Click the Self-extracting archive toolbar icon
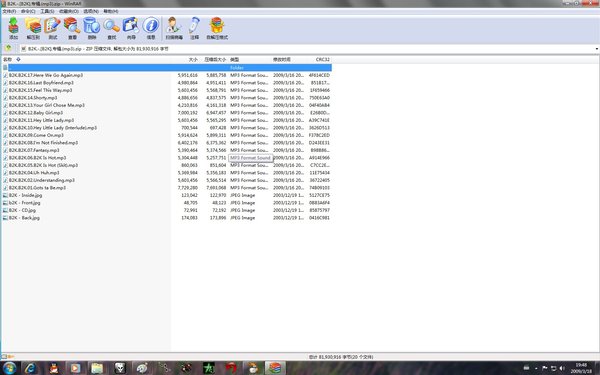This screenshot has height=375, width=600. click(x=217, y=29)
